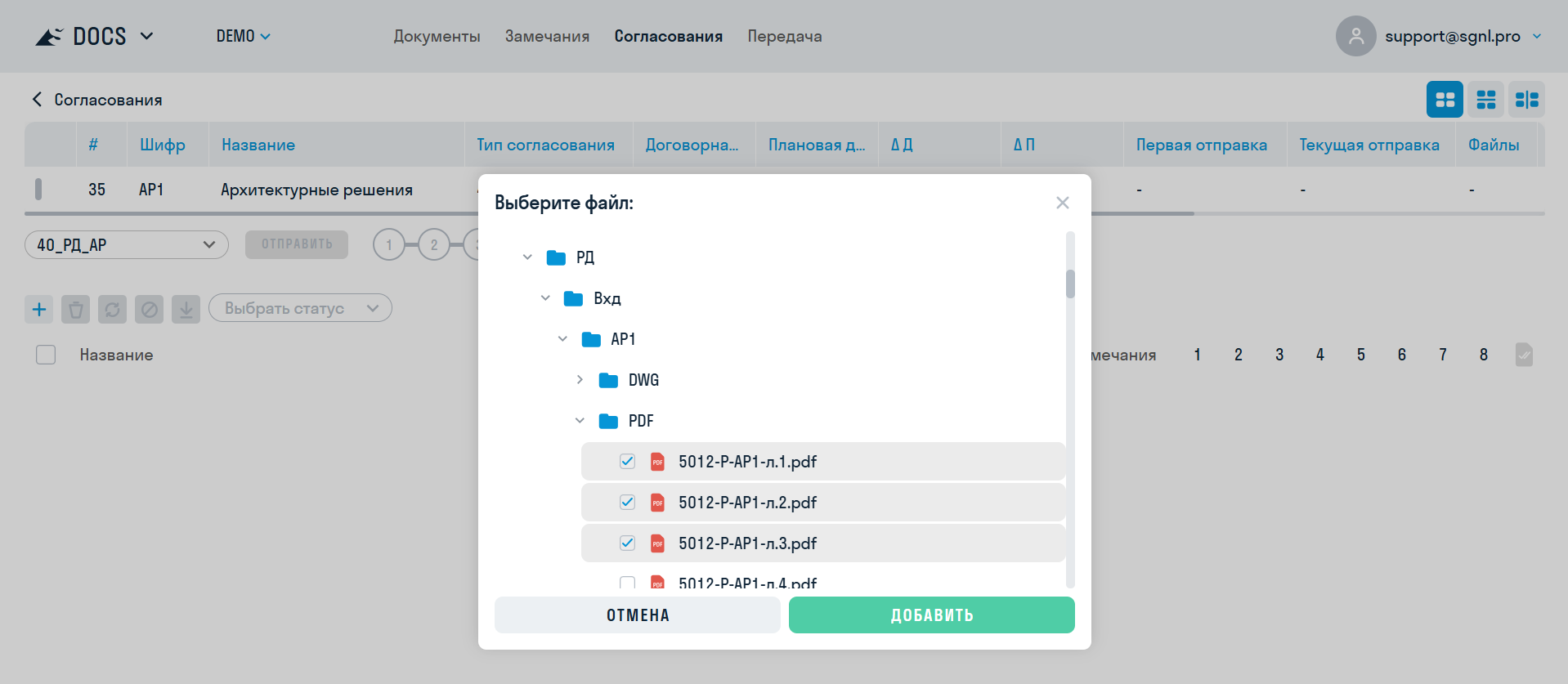Click file name 5012-Р-АР1-л.2.pdf
The image size is (1568, 684).
click(747, 503)
